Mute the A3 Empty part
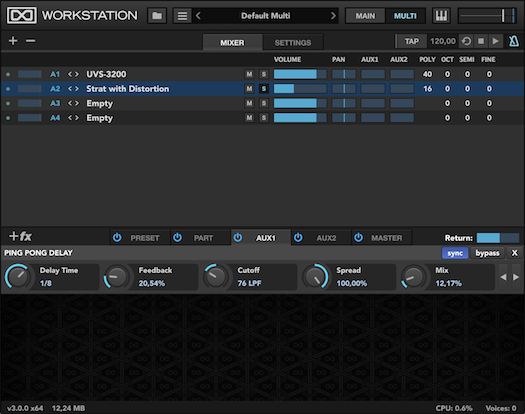This screenshot has height=414, width=525. pos(249,103)
